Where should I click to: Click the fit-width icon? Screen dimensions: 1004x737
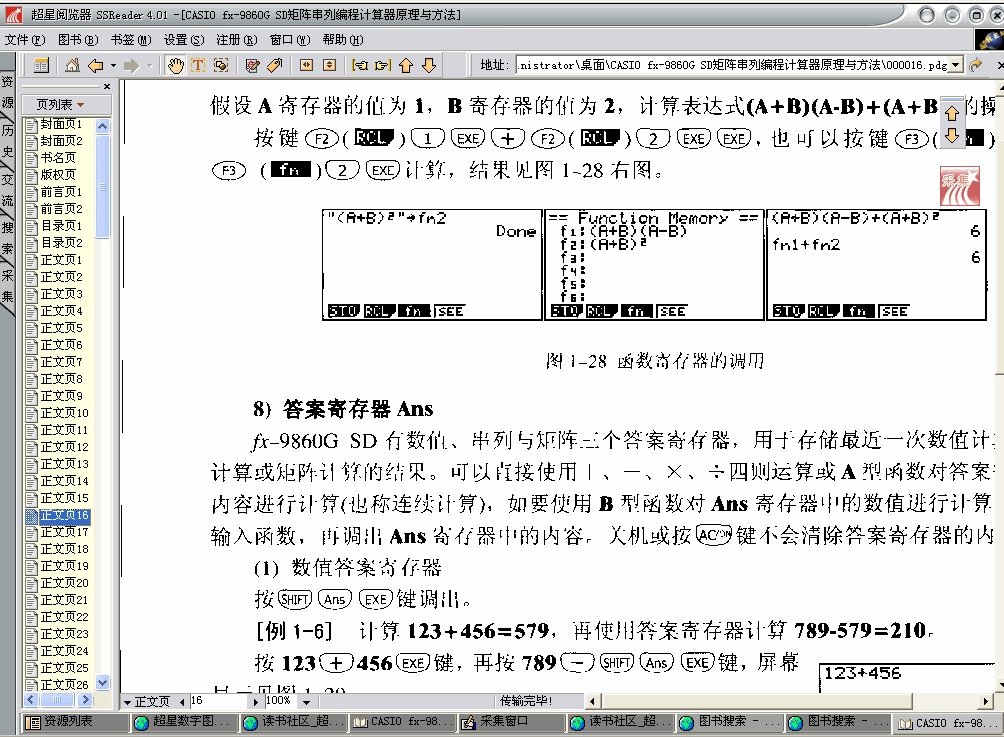click(x=307, y=65)
